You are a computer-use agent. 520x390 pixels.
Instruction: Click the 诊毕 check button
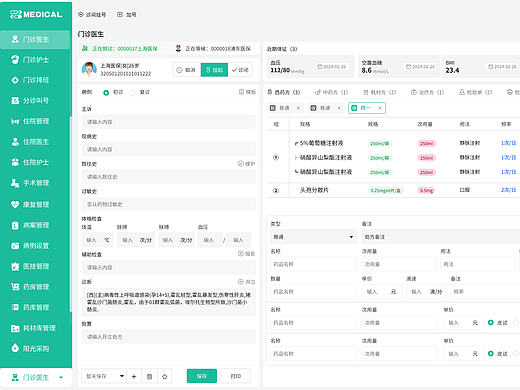pyautogui.click(x=240, y=70)
